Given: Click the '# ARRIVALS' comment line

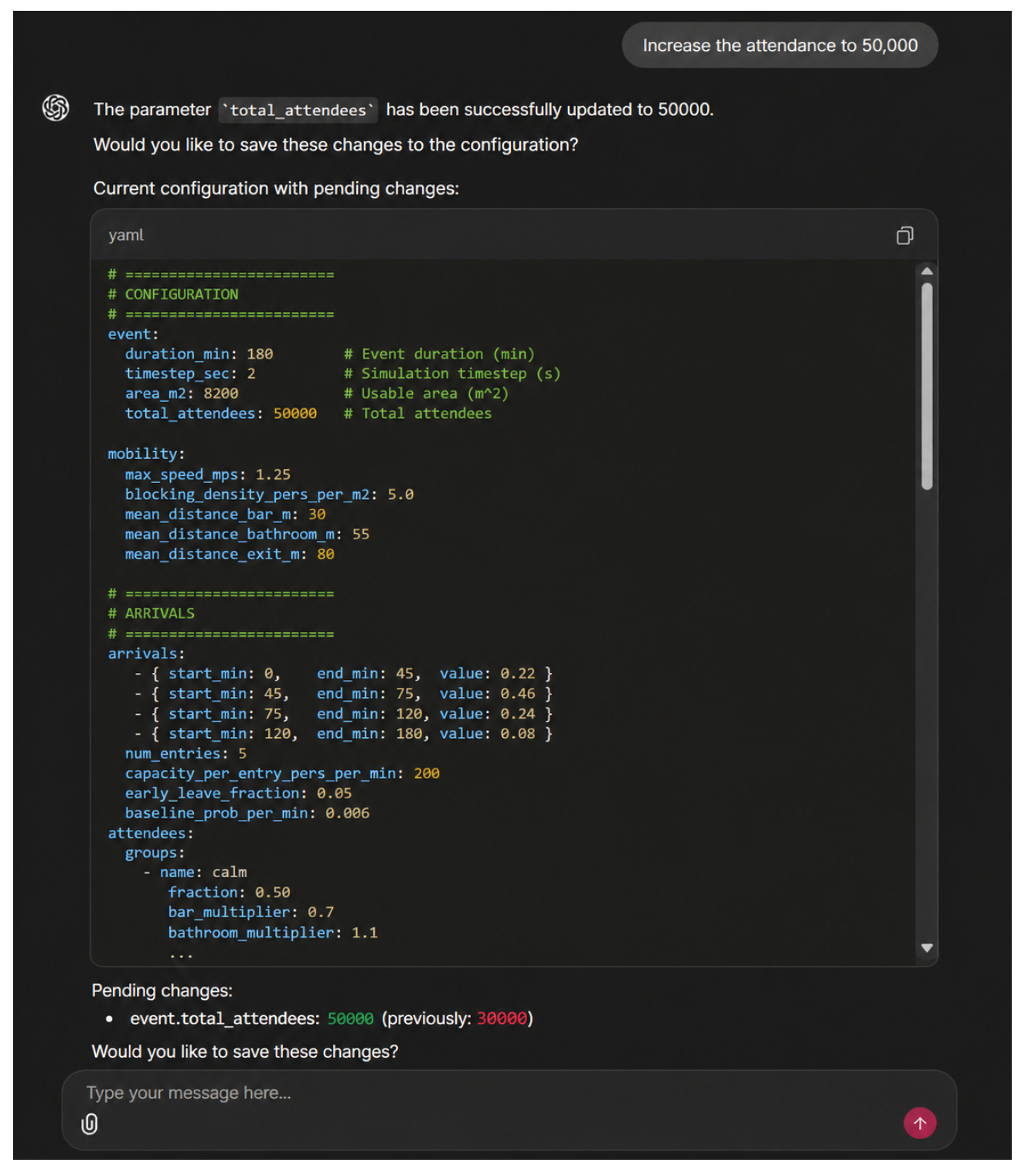Looking at the screenshot, I should (x=151, y=613).
